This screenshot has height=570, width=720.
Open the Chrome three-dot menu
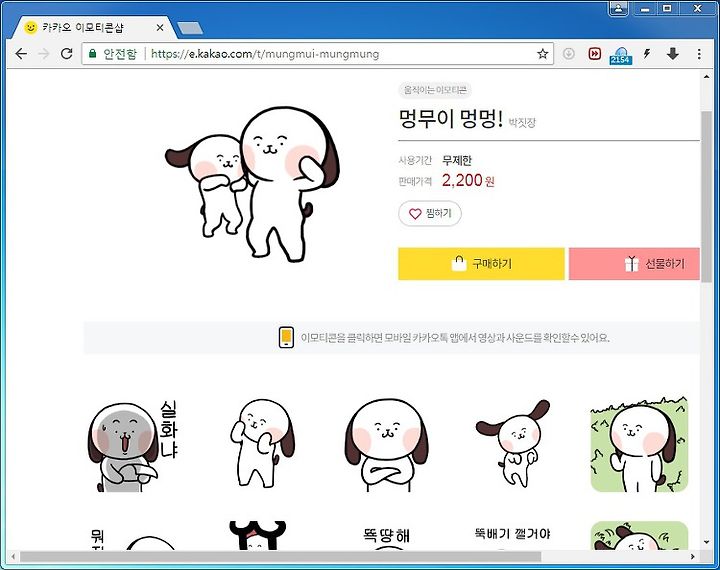point(699,54)
